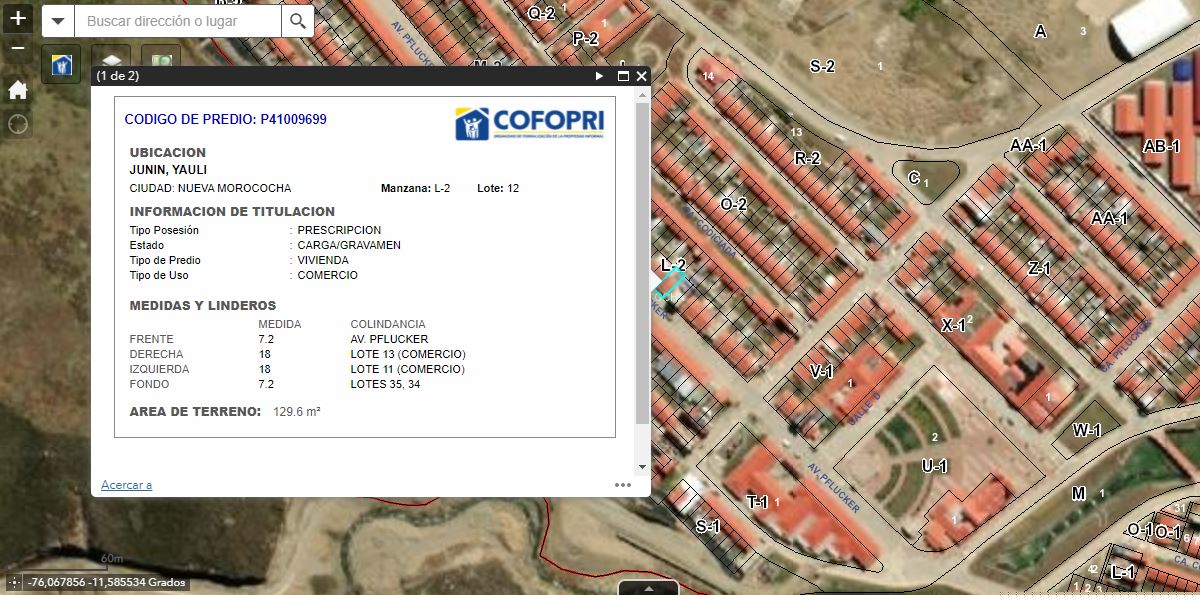The width and height of the screenshot is (1200, 595).
Task: Open the COFOPRI house widget
Action: click(x=60, y=63)
